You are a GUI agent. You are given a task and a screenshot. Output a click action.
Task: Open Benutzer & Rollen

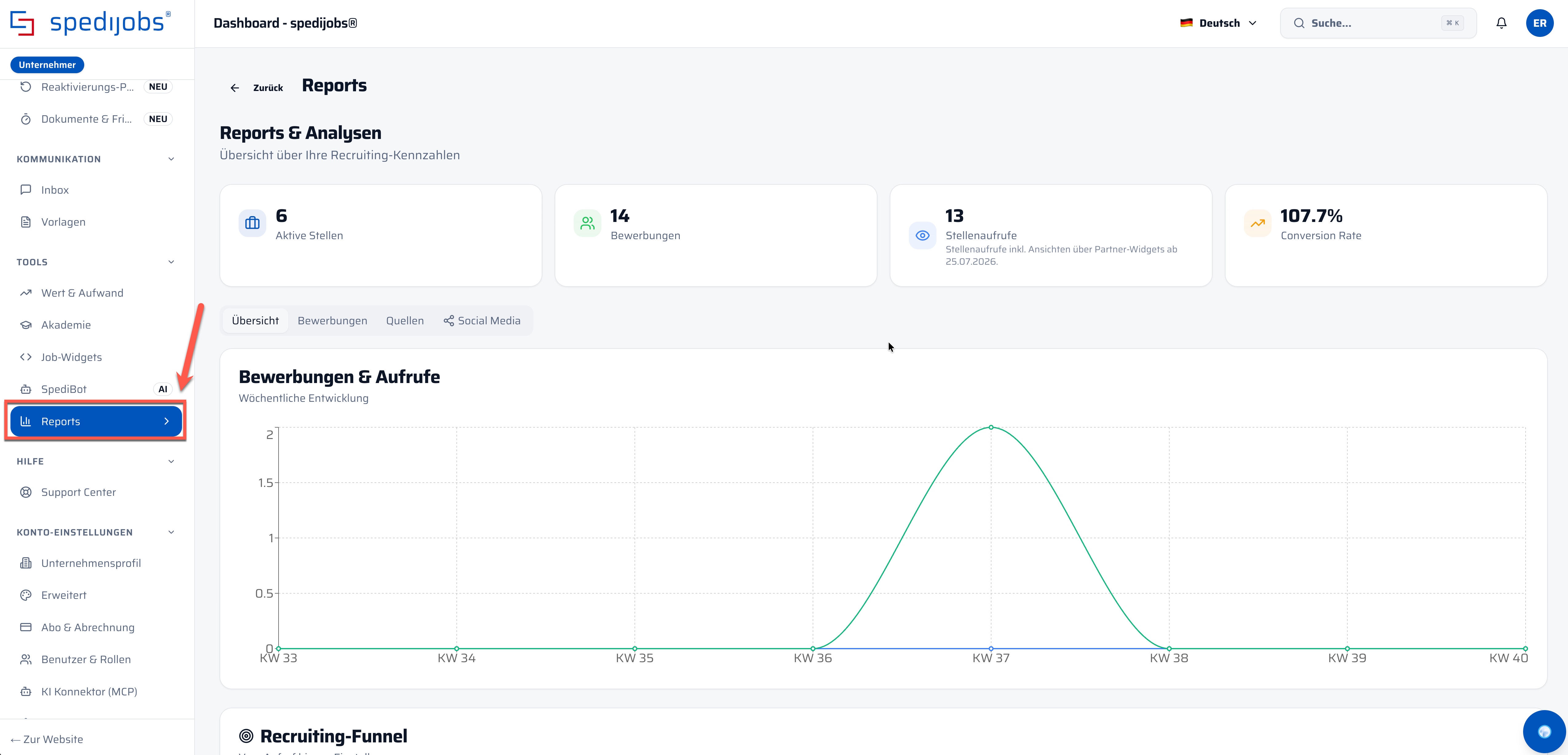pos(96,659)
